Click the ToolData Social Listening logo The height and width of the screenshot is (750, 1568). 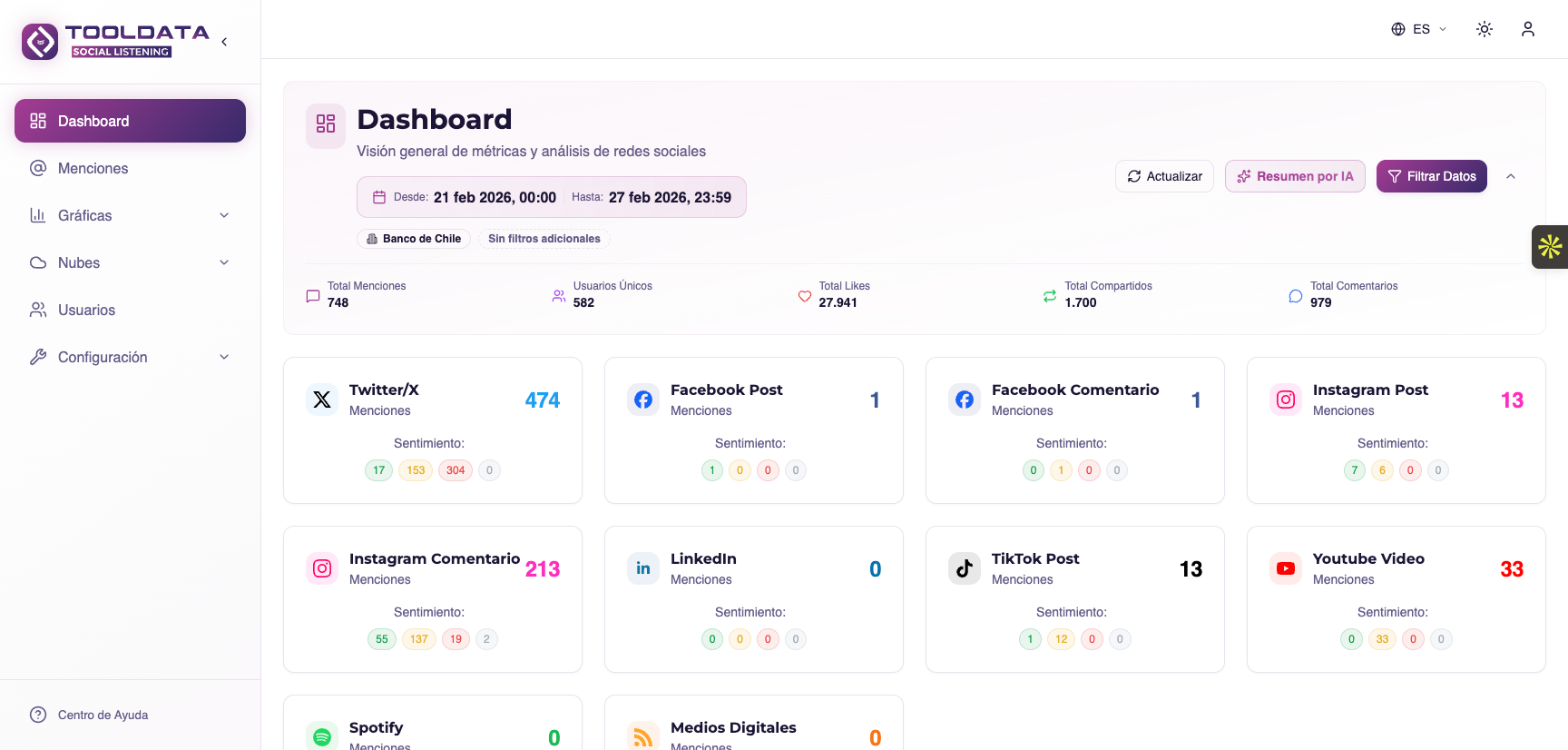[115, 41]
